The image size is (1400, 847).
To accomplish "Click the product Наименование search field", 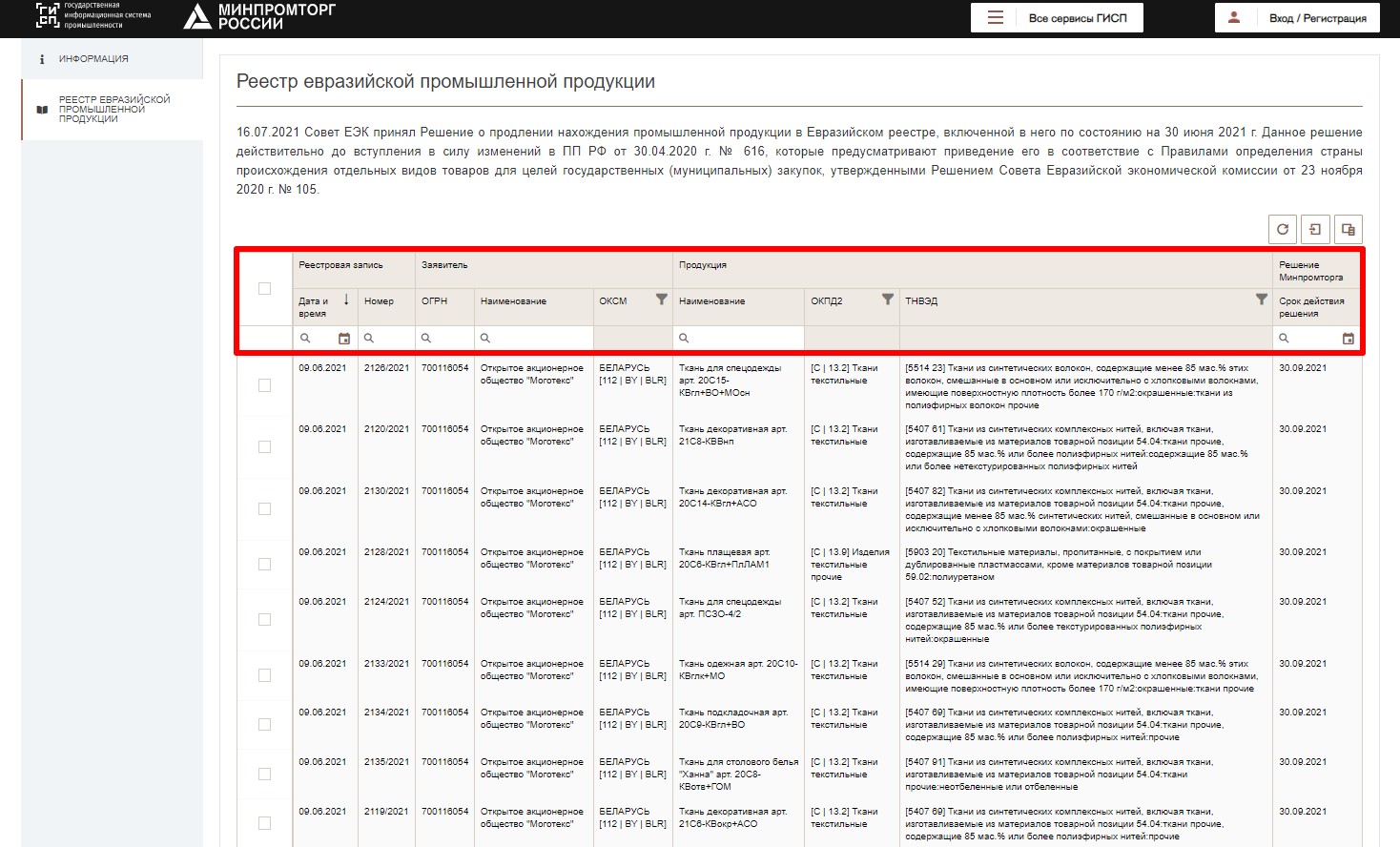I will (745, 339).
